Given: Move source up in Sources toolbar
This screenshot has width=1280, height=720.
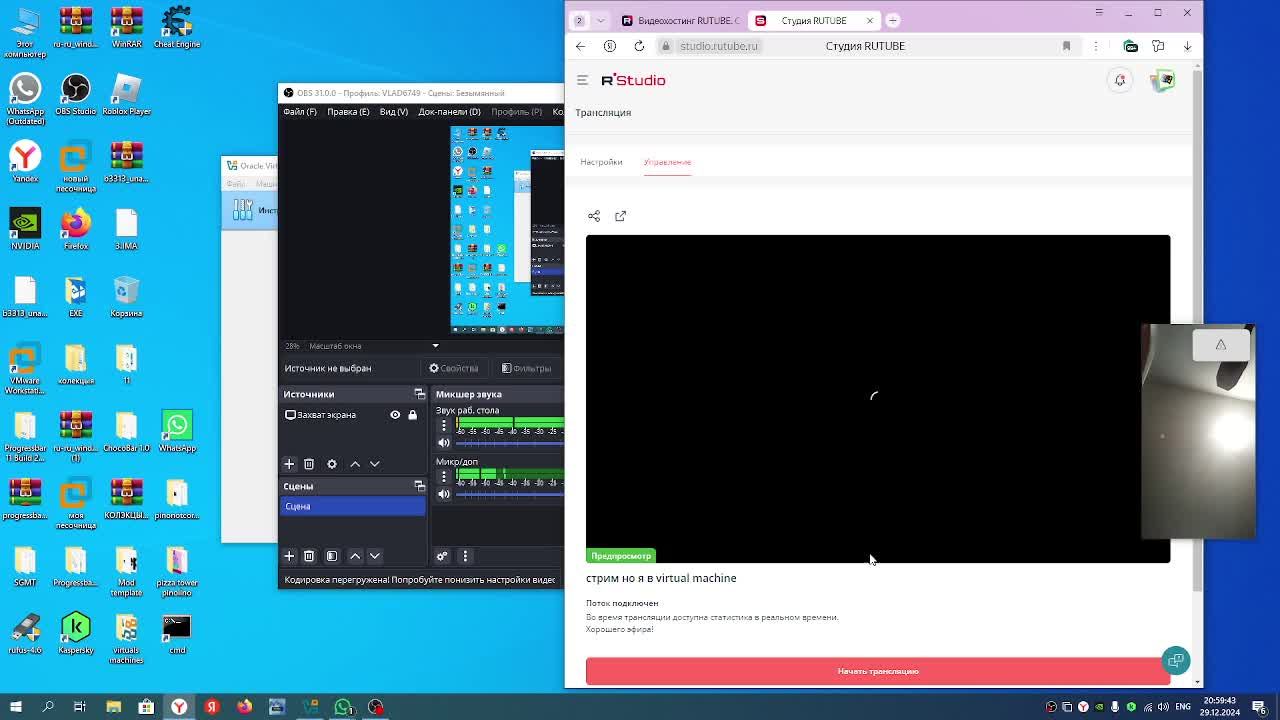Looking at the screenshot, I should (x=355, y=464).
